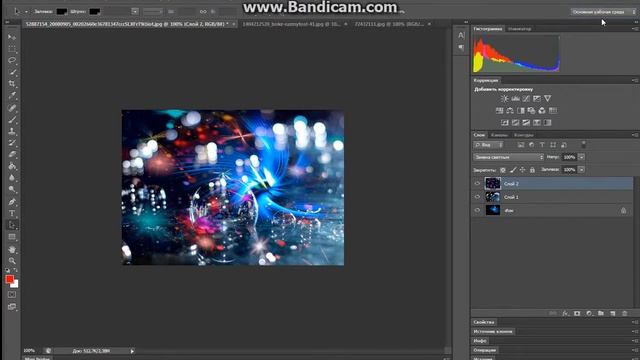The image size is (640, 360).
Task: Select the Dodge tool
Action: [x=12, y=189]
